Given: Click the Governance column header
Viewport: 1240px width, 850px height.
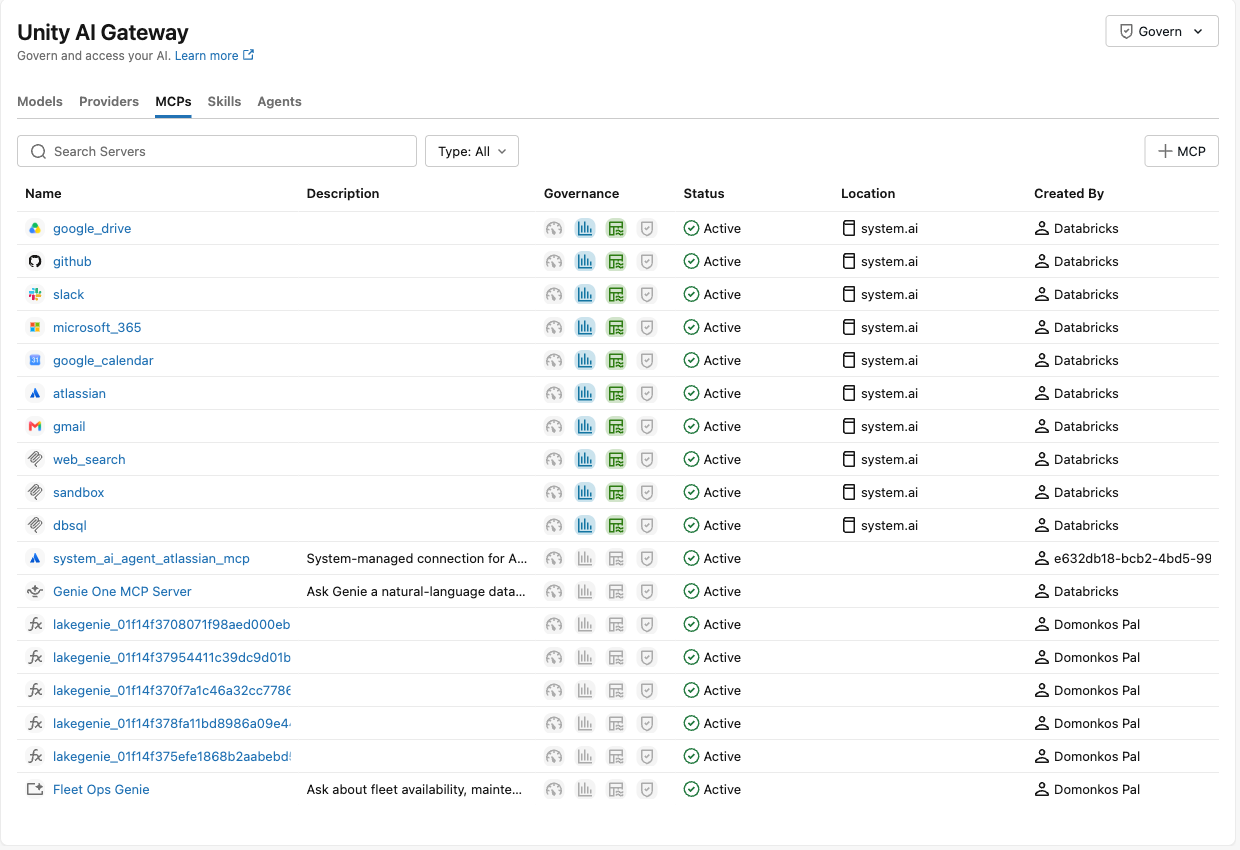Looking at the screenshot, I should click(581, 193).
